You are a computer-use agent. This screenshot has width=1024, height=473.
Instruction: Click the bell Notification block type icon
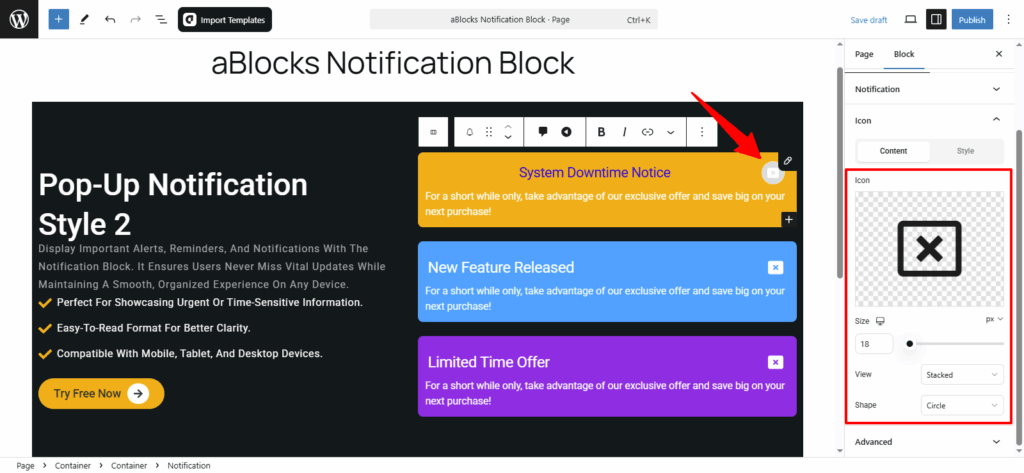click(470, 132)
